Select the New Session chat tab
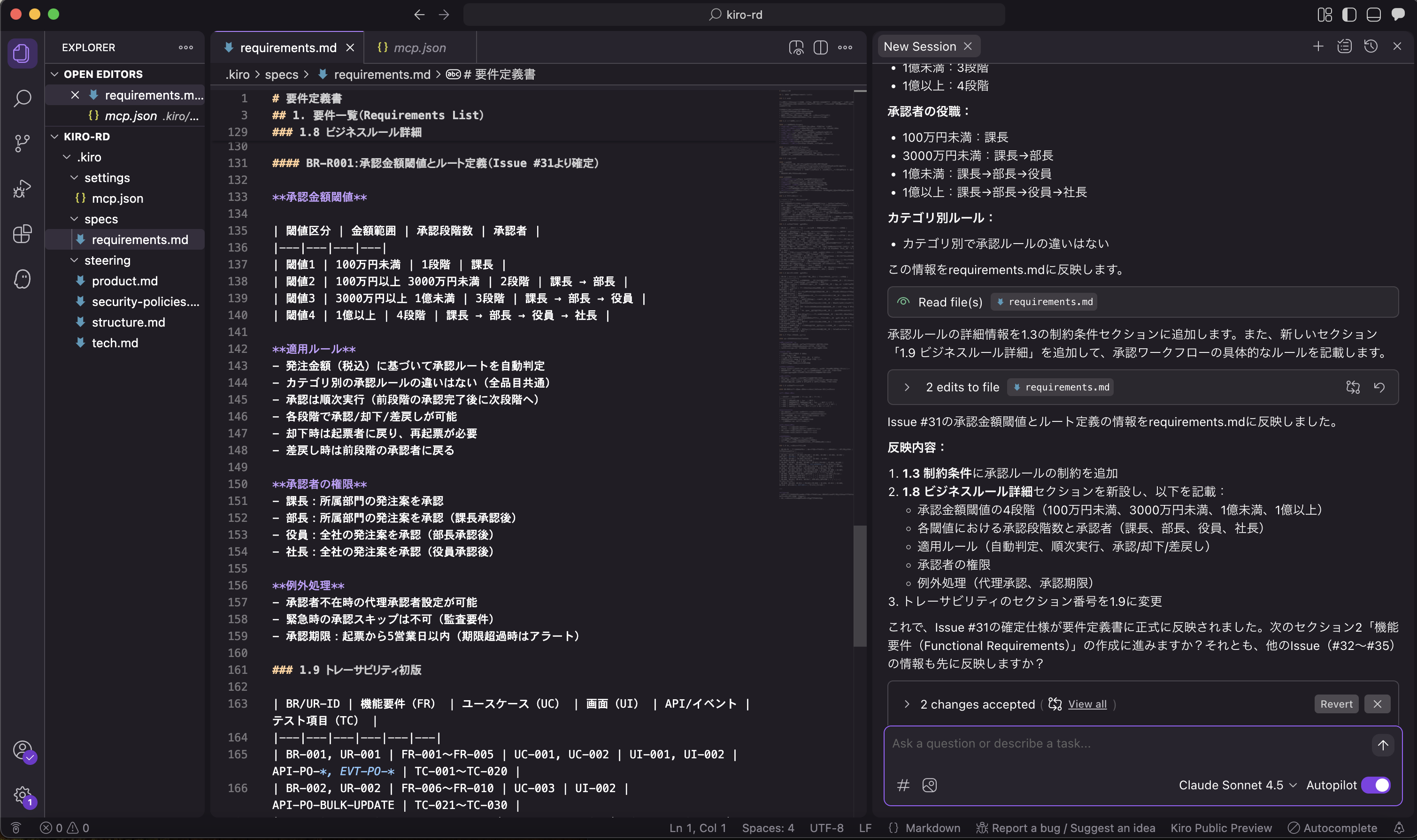Screen dimensions: 1417x840 click(919, 46)
